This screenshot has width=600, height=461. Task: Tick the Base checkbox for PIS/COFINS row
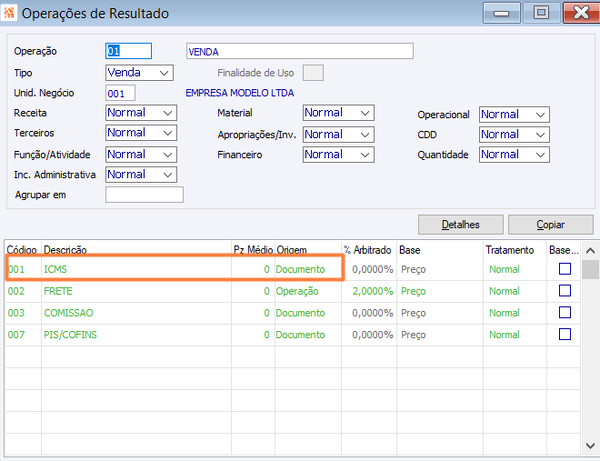click(565, 334)
